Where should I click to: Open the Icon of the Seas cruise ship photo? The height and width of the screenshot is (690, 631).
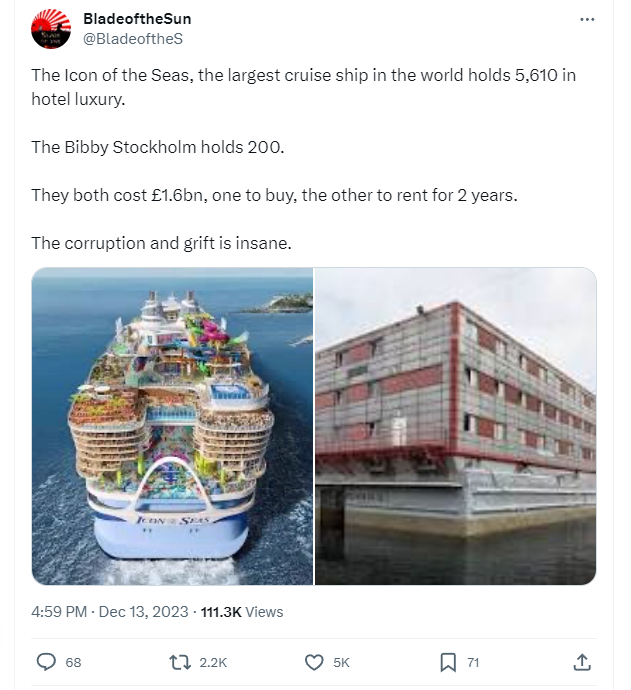(x=172, y=426)
